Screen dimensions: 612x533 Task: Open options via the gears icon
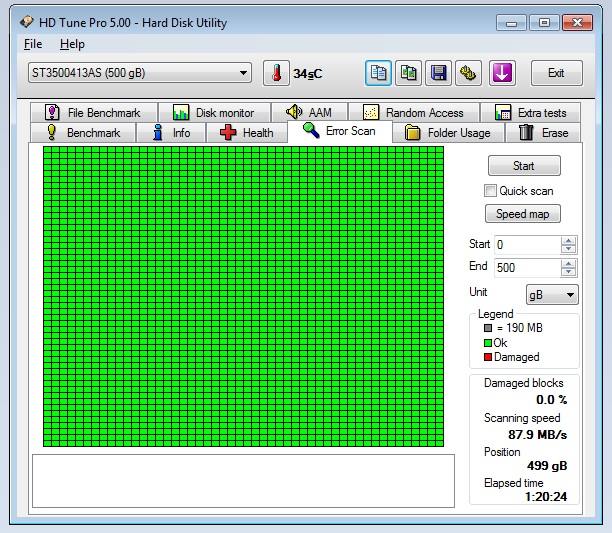pyautogui.click(x=468, y=73)
